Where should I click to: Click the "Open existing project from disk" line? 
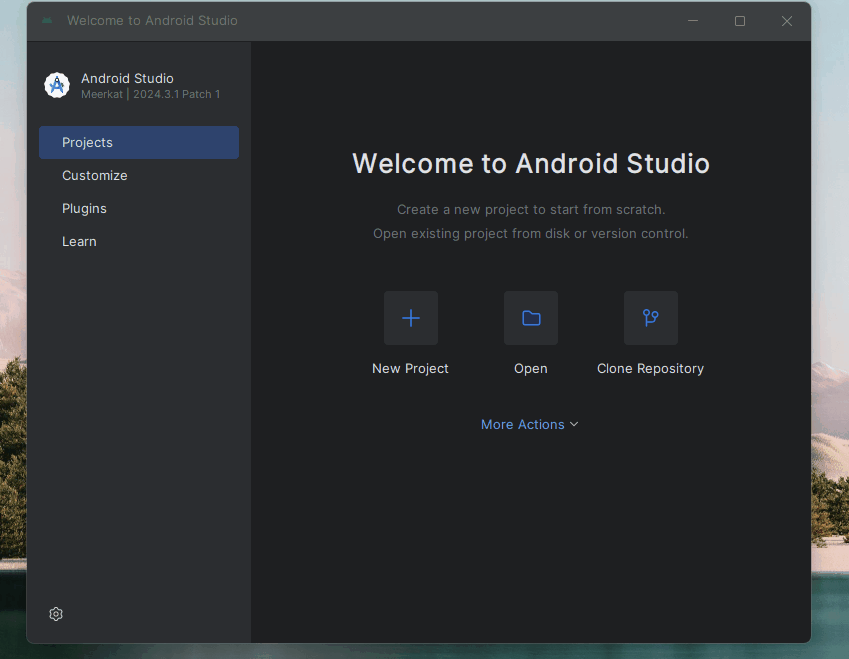[531, 233]
